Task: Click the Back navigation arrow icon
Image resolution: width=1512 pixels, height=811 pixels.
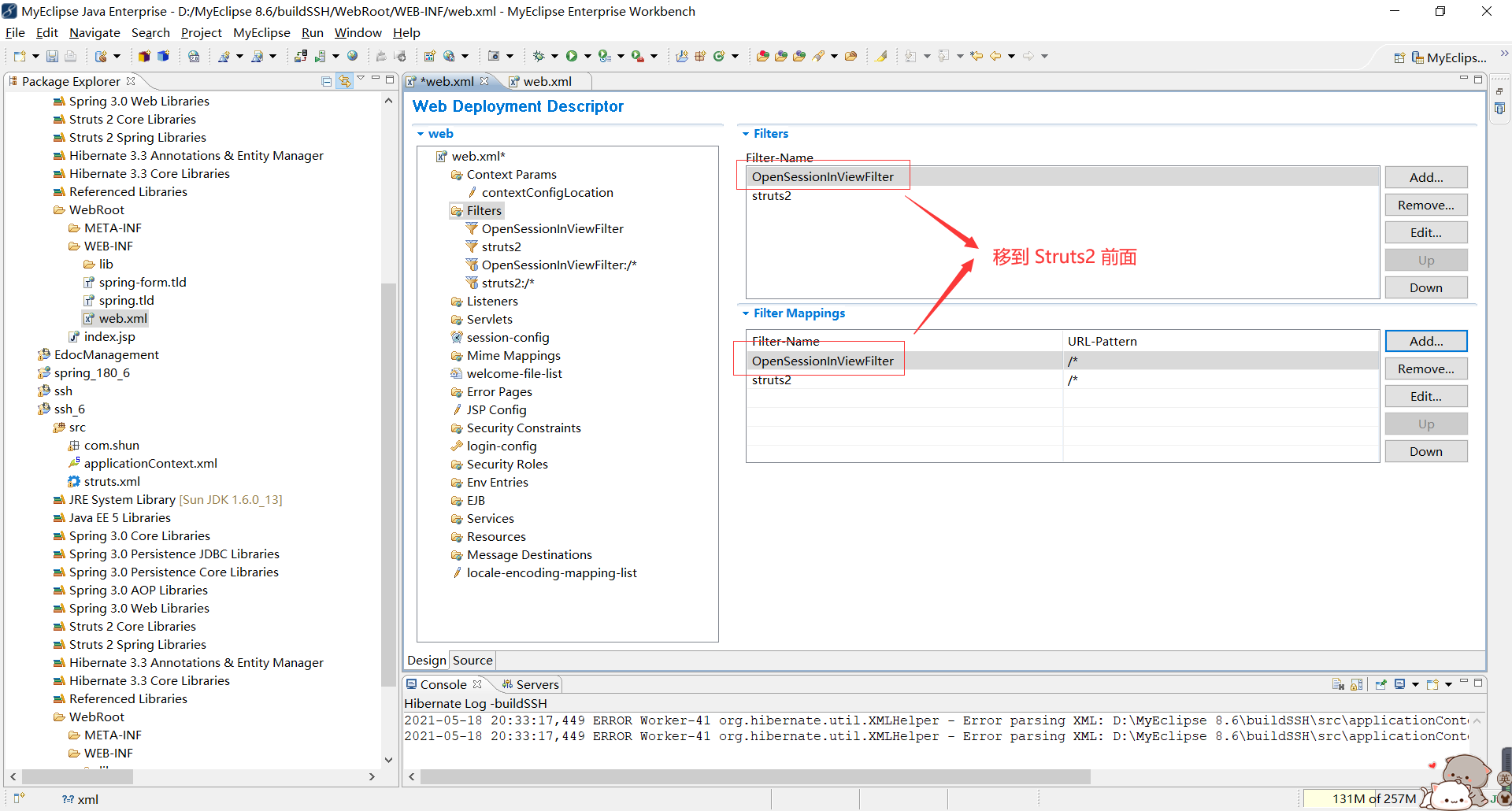Action: [x=995, y=56]
